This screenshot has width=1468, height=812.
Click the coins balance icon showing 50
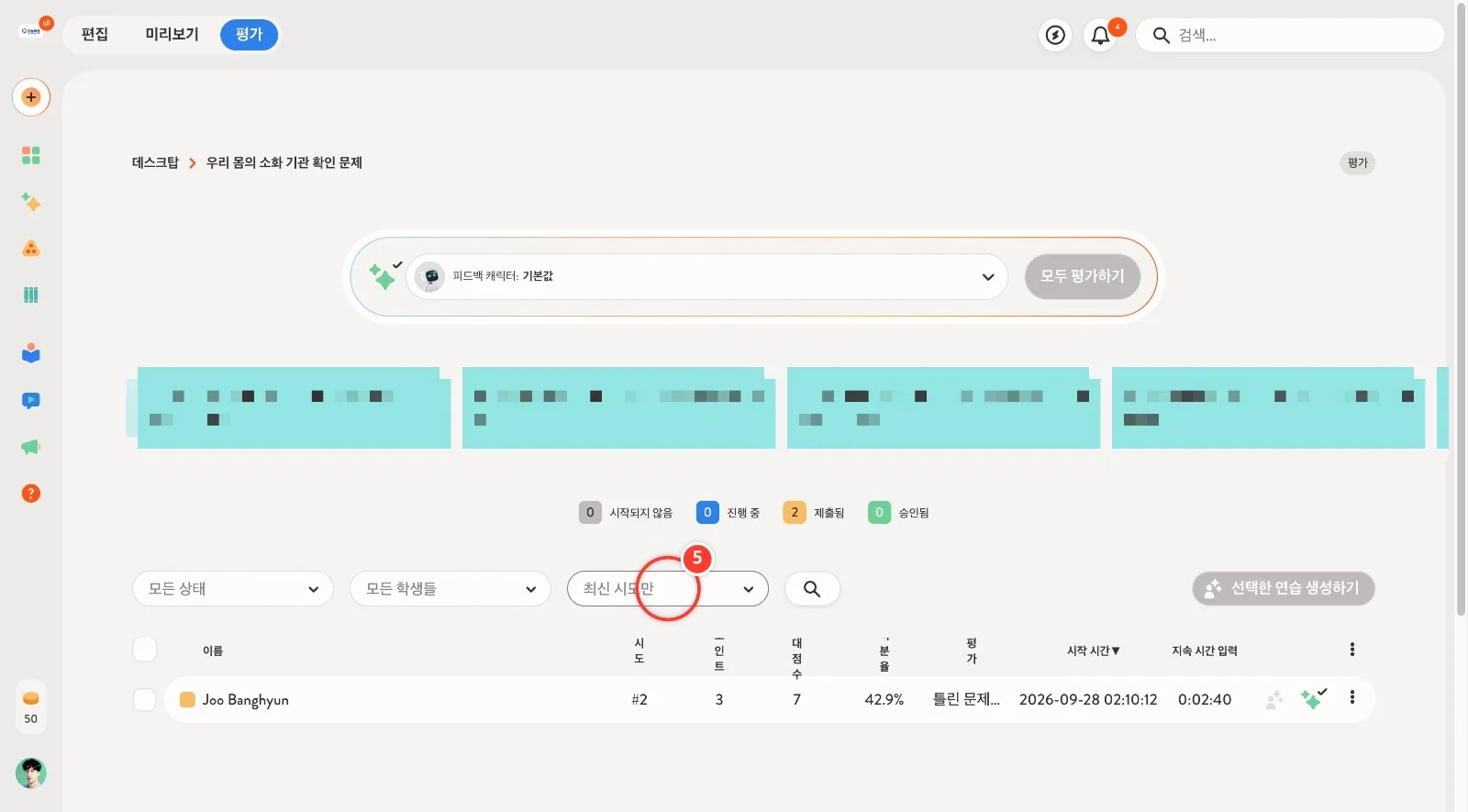31,706
